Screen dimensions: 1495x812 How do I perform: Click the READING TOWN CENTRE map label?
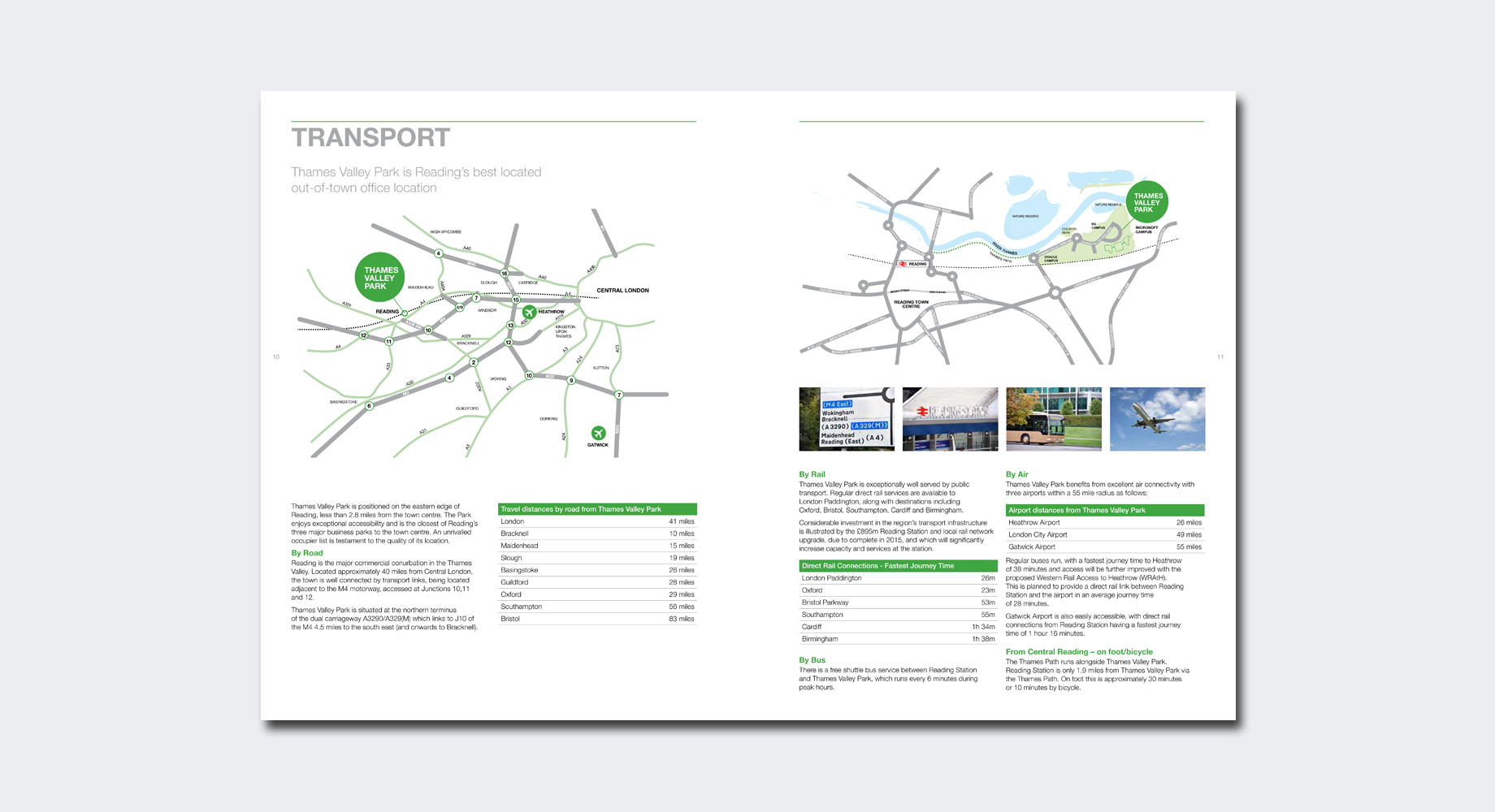click(911, 304)
